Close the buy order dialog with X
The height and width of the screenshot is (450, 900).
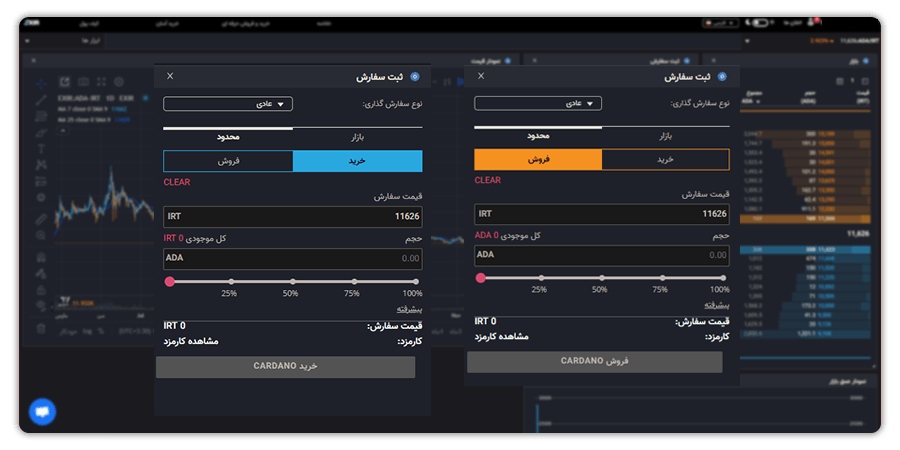point(170,76)
